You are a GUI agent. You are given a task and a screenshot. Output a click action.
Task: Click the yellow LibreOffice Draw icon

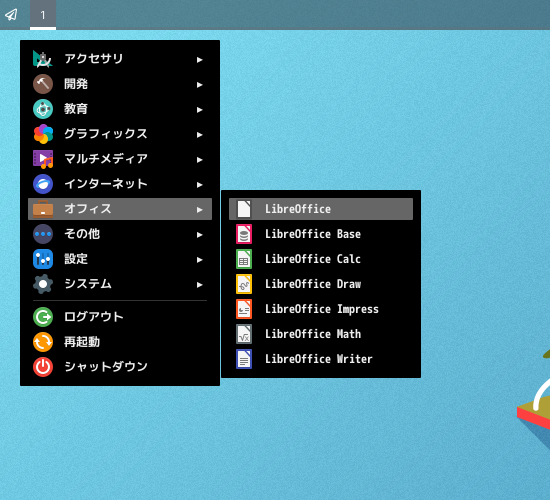pyautogui.click(x=244, y=284)
